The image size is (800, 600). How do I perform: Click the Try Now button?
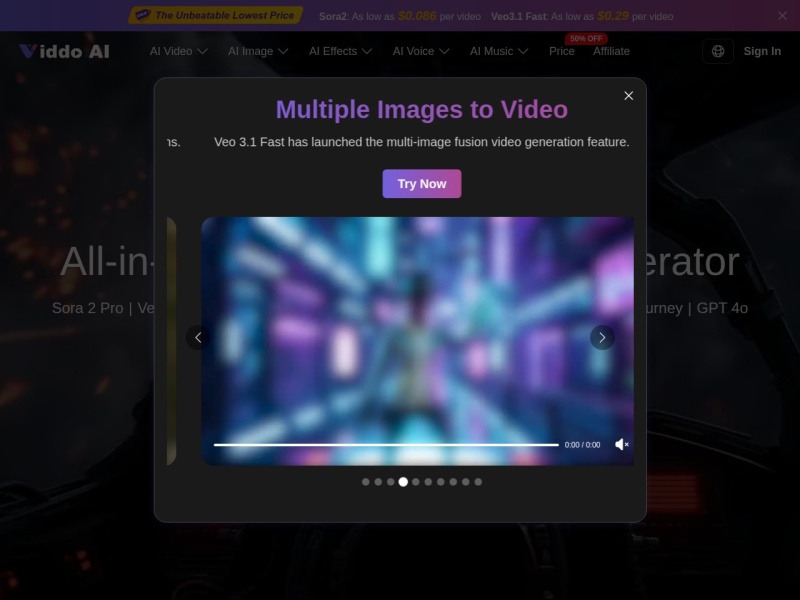421,183
